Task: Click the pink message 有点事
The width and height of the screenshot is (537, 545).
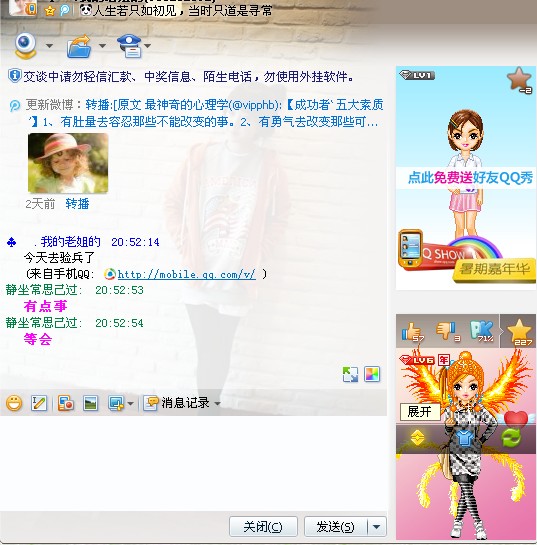Action: (x=45, y=307)
